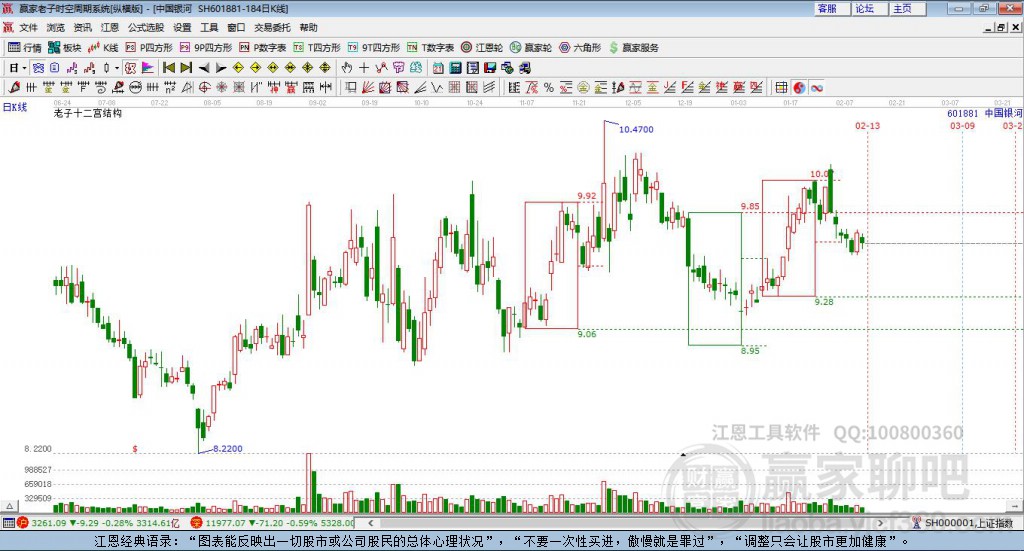The width and height of the screenshot is (1024, 551).
Task: Click the 深 Shenzhen index status icon
Action: 196,523
